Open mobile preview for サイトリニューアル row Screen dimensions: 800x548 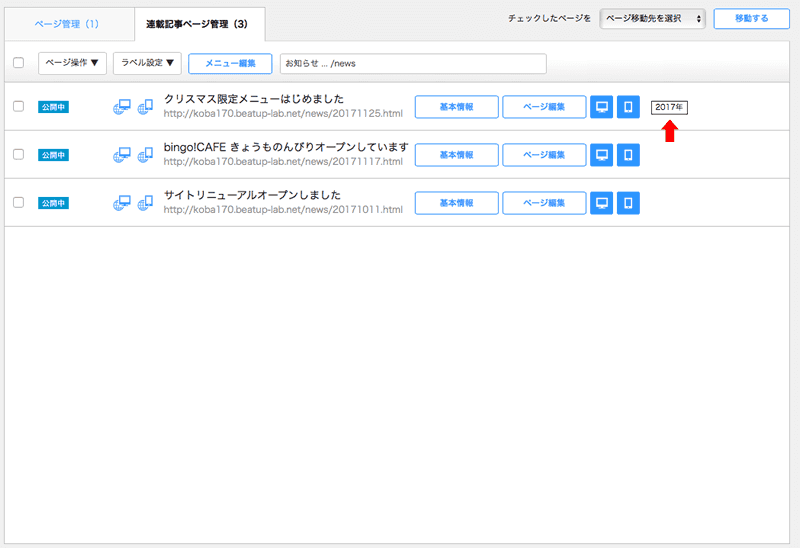628,203
